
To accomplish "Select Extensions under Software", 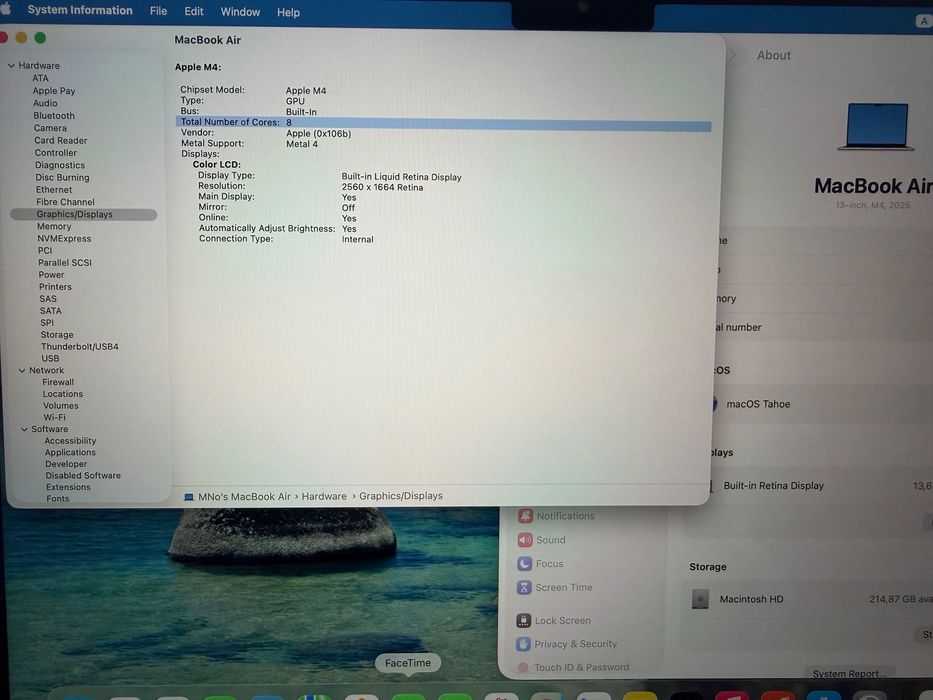I will [68, 487].
